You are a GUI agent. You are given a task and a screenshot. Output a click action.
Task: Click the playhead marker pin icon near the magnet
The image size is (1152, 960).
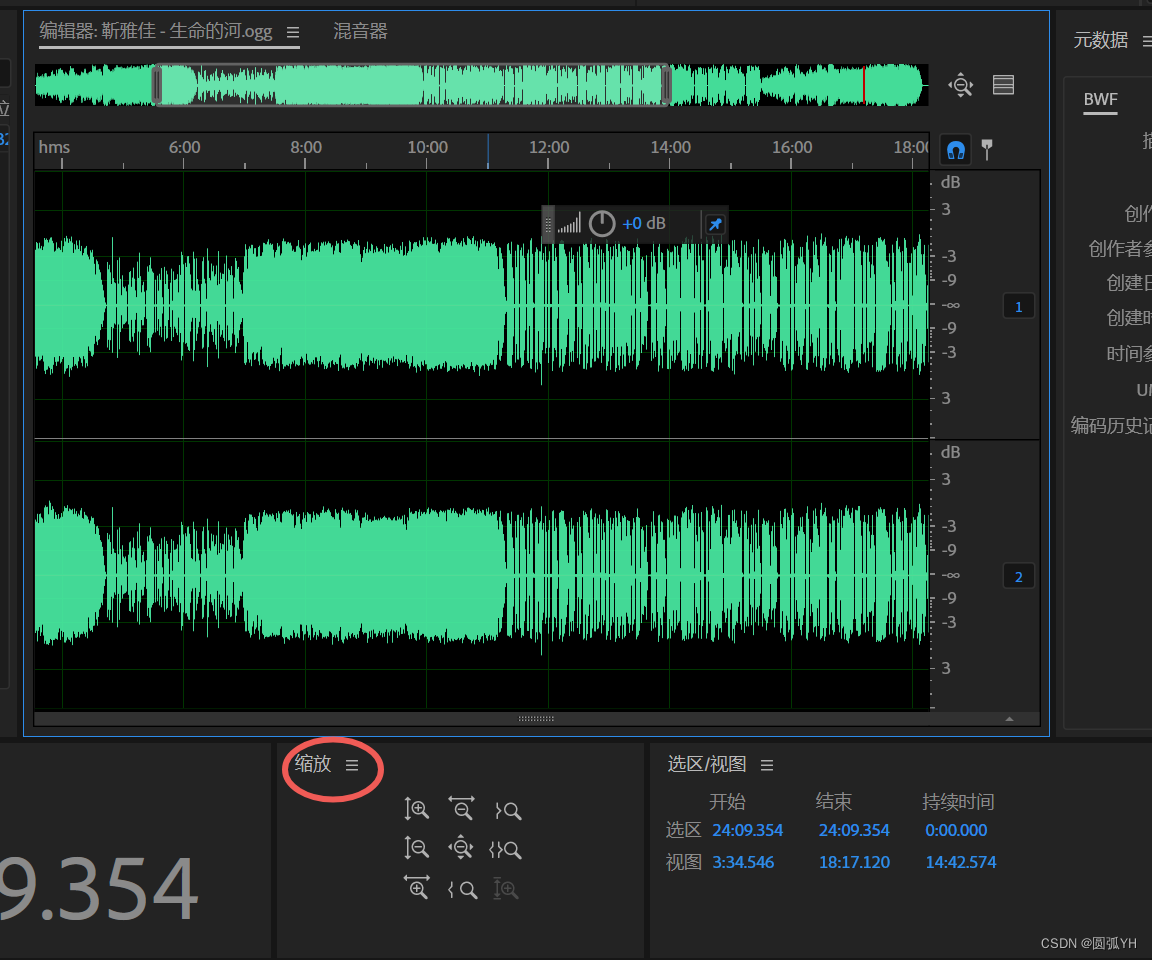pos(987,149)
